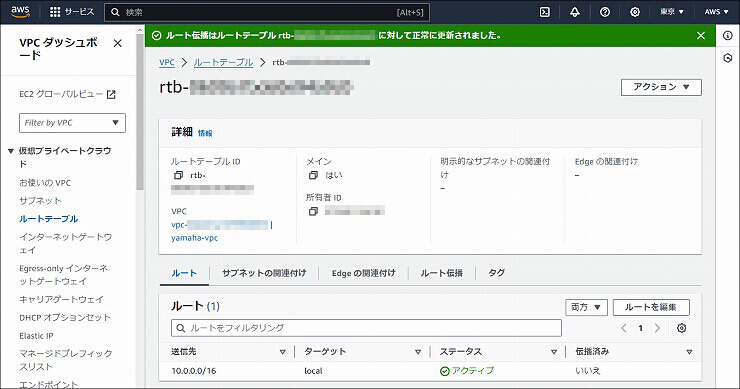Viewport: 740px width, 389px height.
Task: Open EC2 グローバルビュー external link icon
Action: click(x=111, y=94)
